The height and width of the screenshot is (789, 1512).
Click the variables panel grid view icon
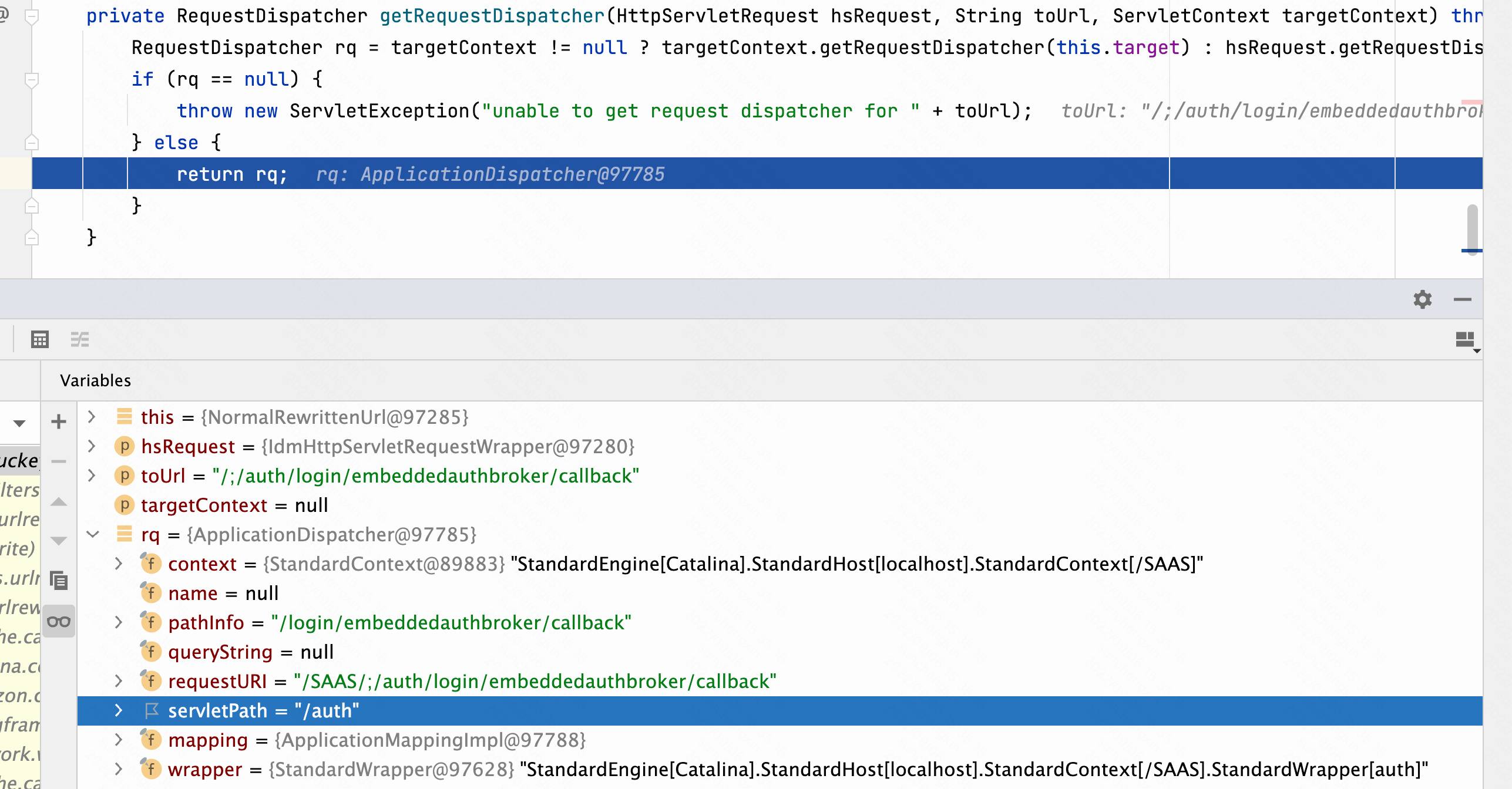click(x=40, y=339)
